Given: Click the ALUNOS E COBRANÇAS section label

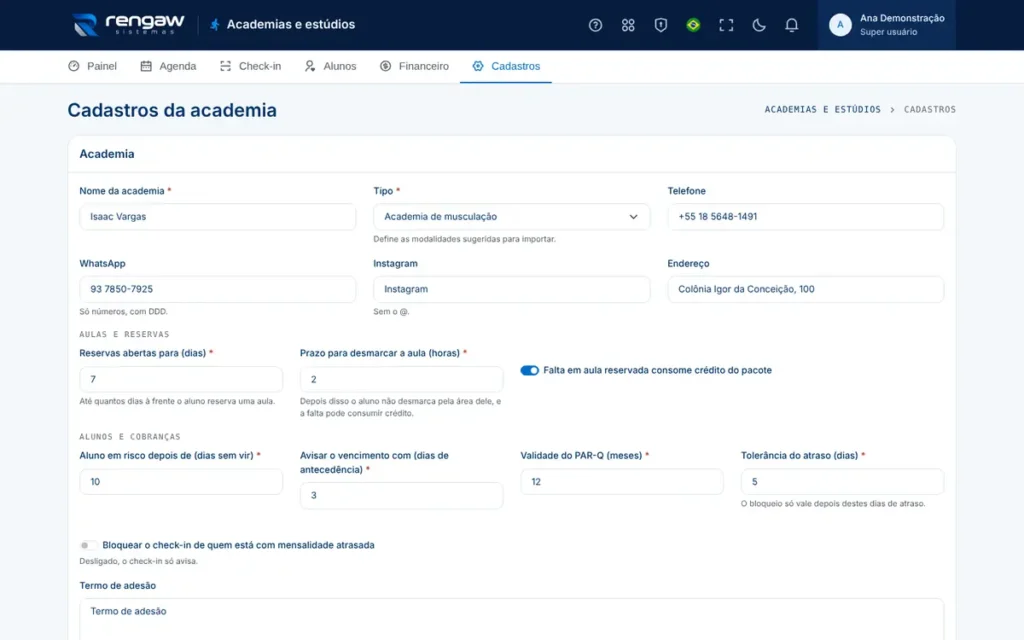Looking at the screenshot, I should click(x=130, y=437).
